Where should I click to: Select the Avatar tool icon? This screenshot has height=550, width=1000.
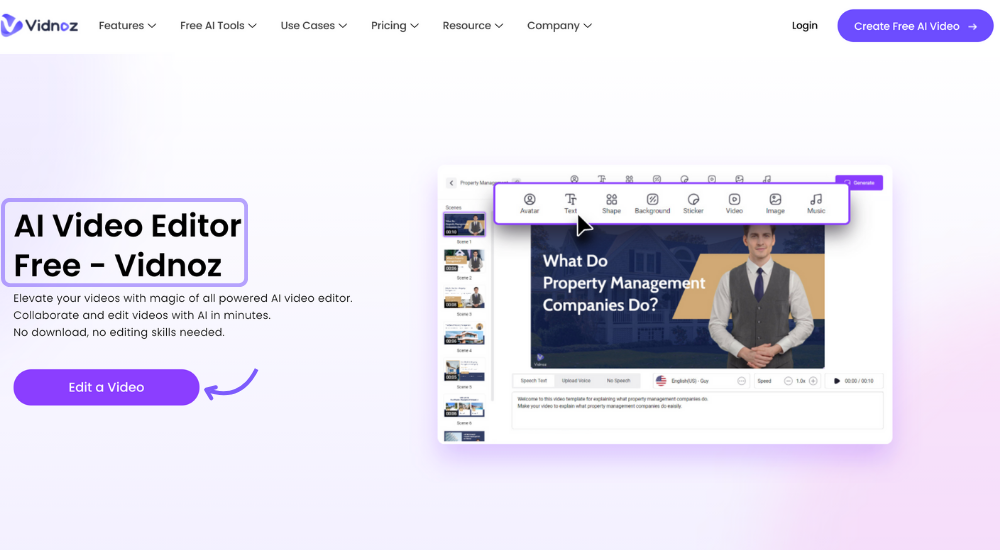click(529, 200)
